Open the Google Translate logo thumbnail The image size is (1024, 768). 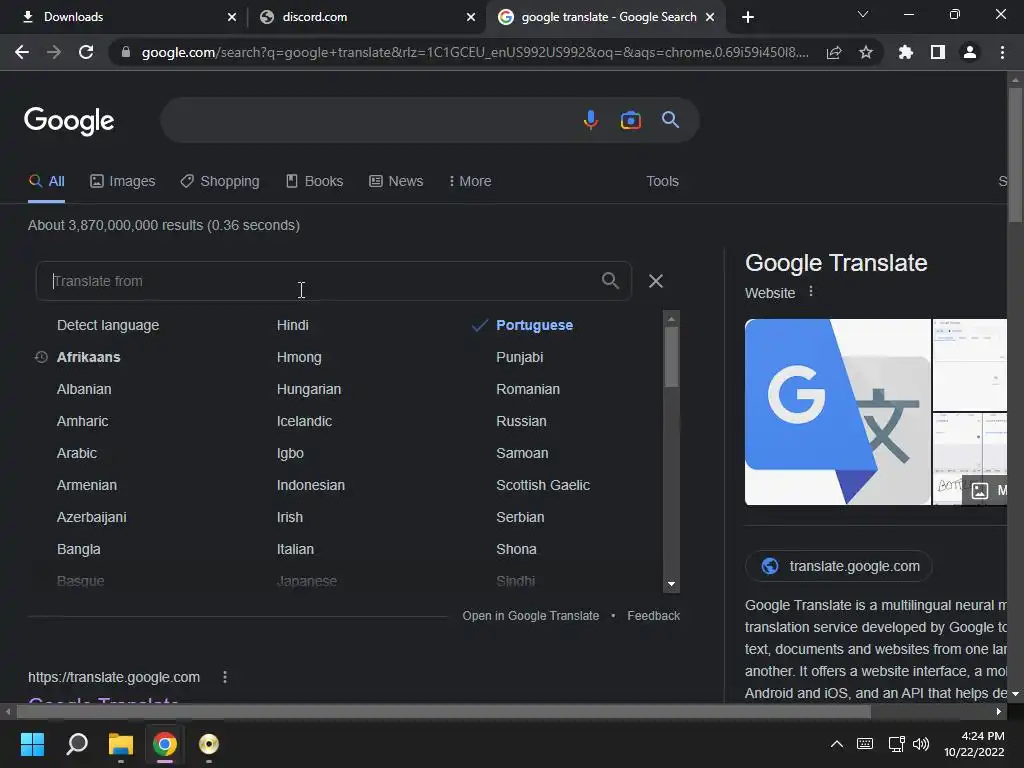(838, 412)
